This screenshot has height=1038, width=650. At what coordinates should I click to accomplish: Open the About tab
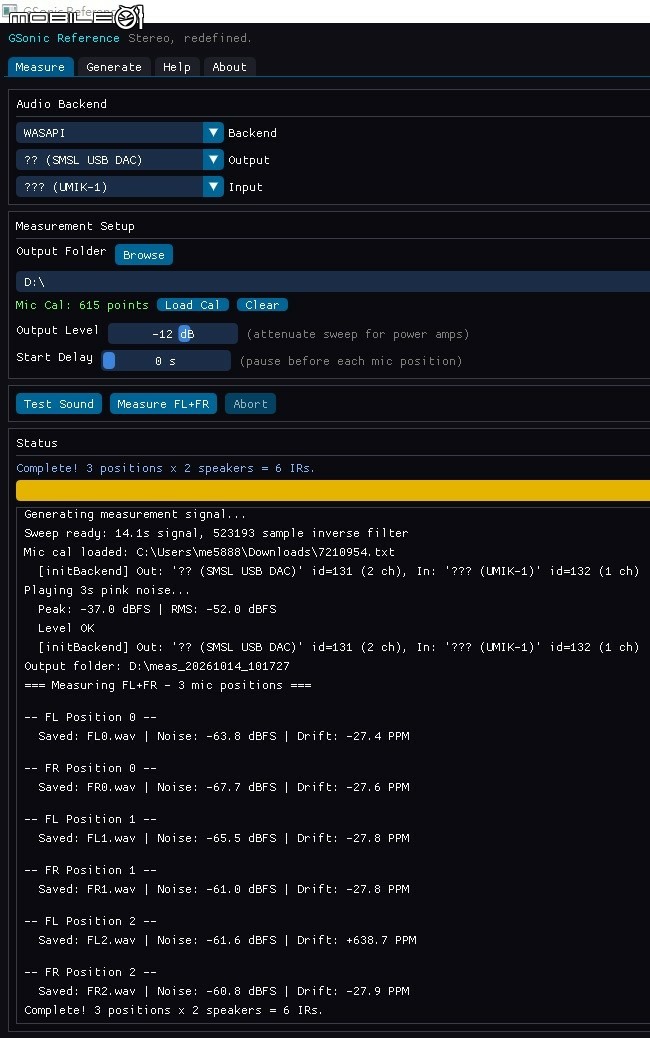229,67
